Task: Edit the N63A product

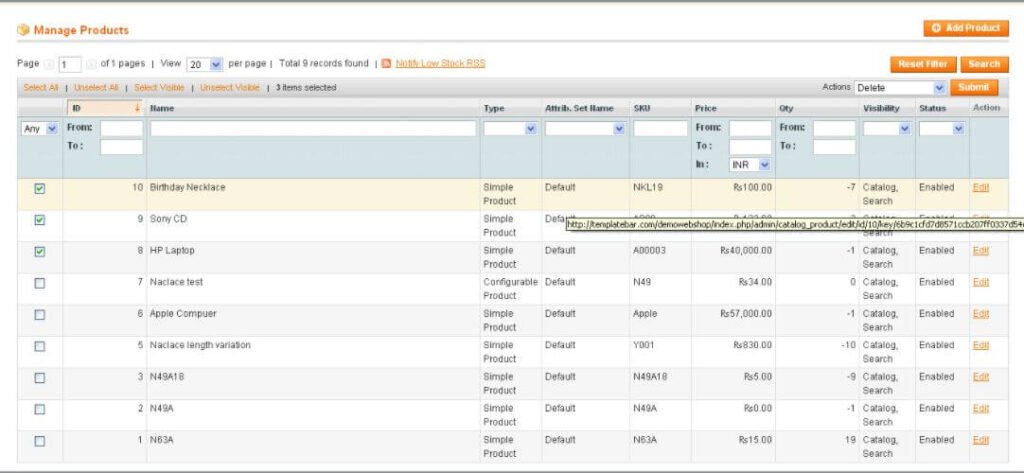Action: point(980,440)
